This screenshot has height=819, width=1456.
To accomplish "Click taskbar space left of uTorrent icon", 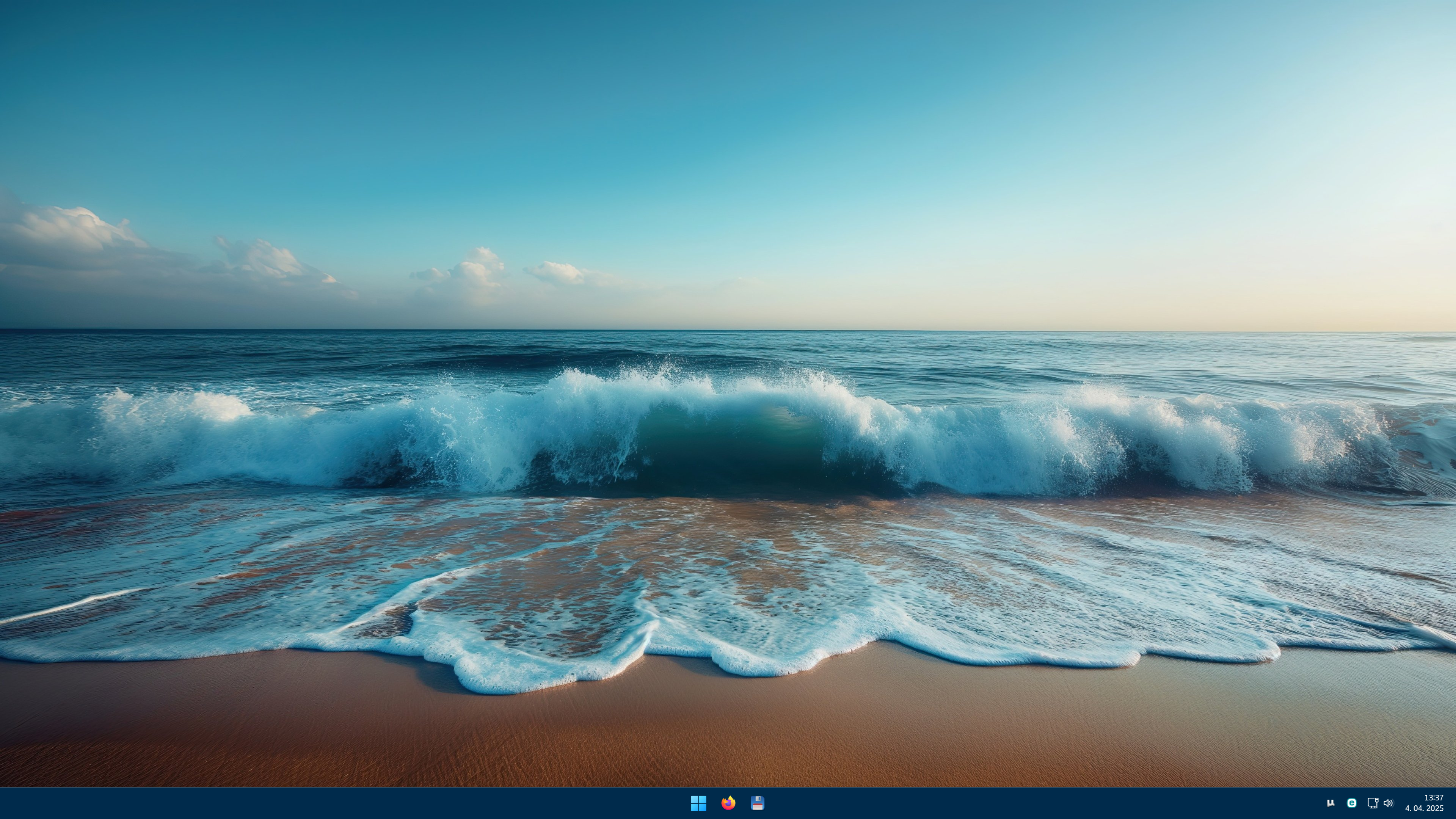I will pos(1305,803).
